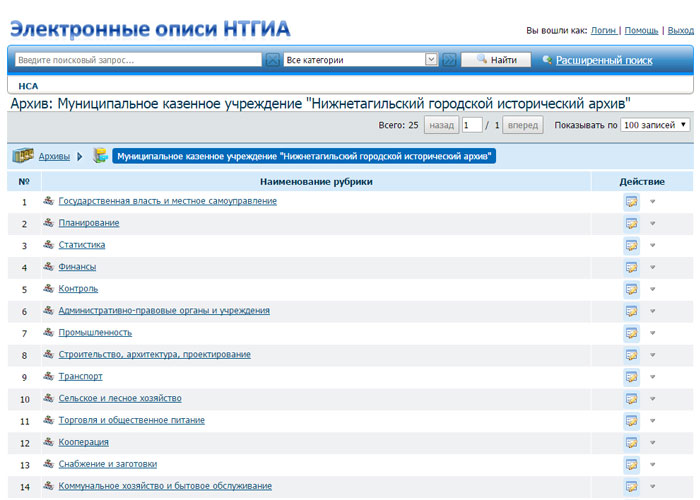The image size is (700, 500).
Task: Expand action menu arrow for Планирование row
Action: (652, 224)
